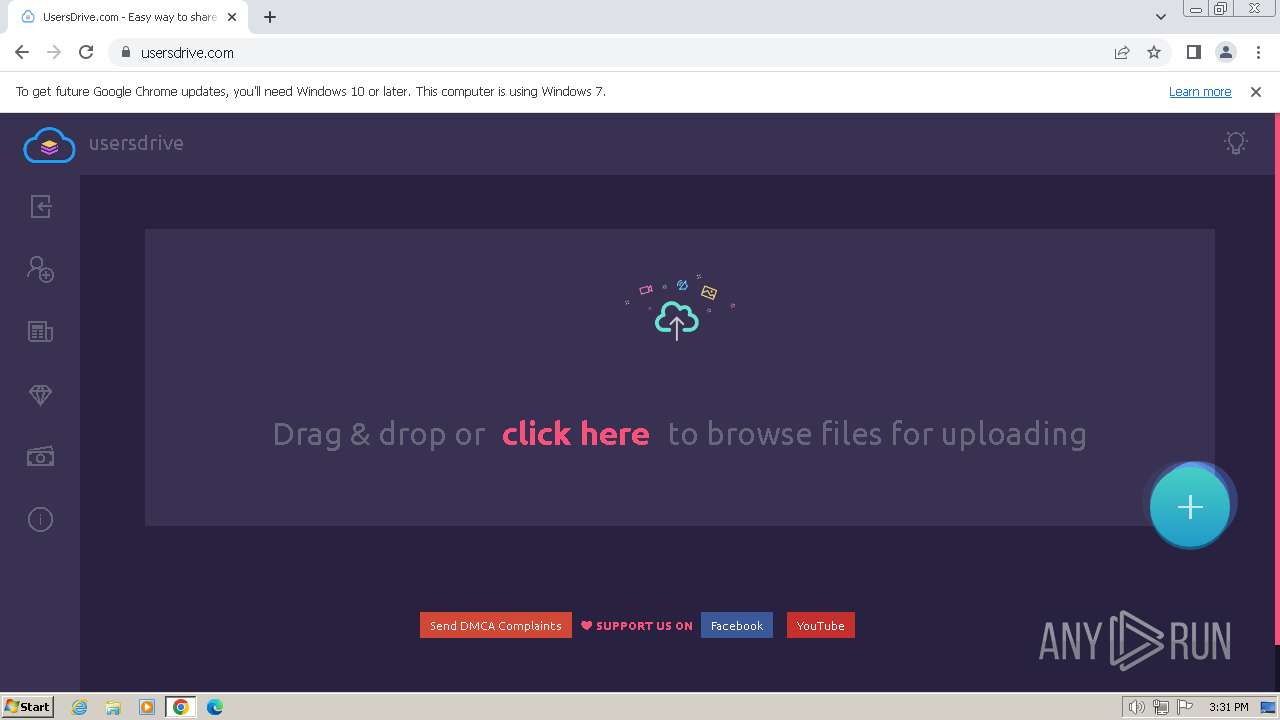Viewport: 1280px width, 720px height.
Task: Open Action Center flag icon
Action: point(1185,707)
